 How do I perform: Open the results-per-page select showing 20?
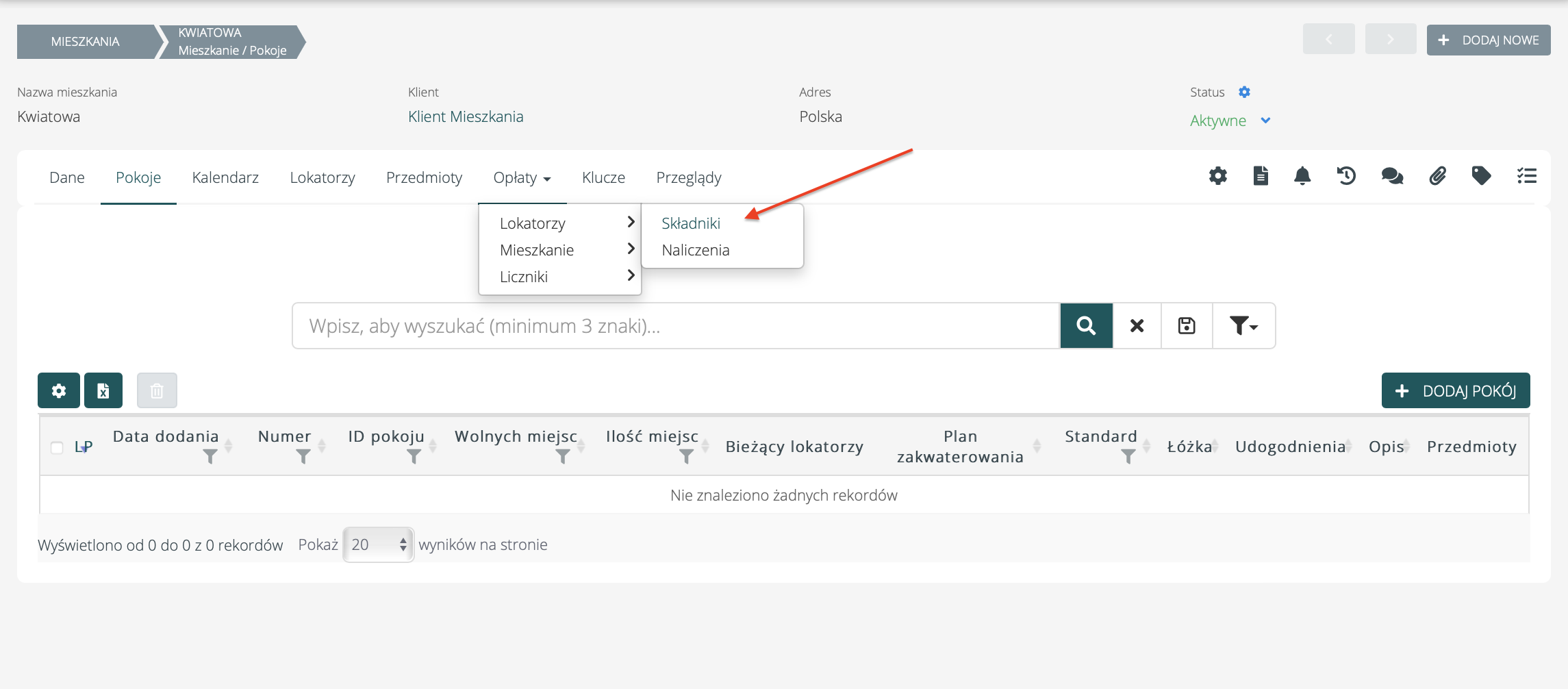pyautogui.click(x=378, y=545)
